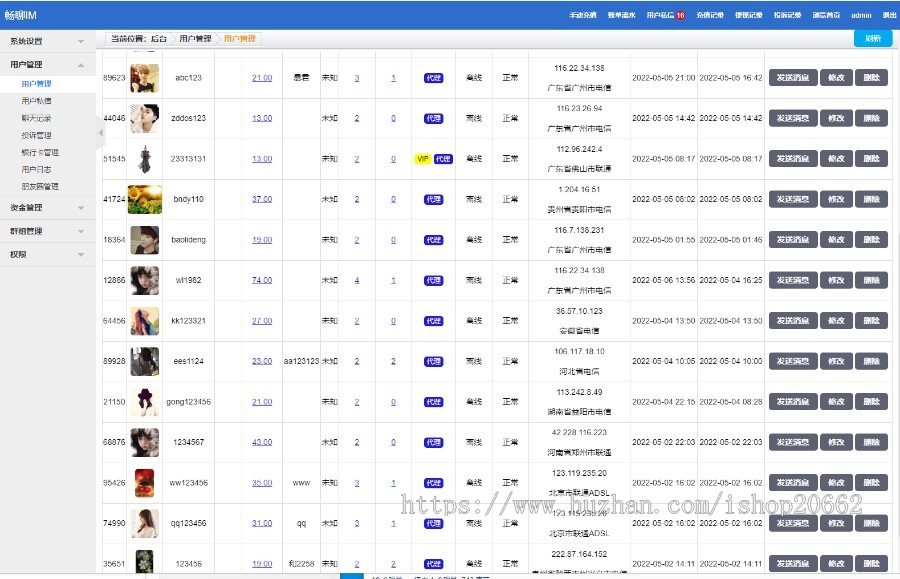
Task: Open the 21.00 balance link for abc123
Action: pyautogui.click(x=262, y=78)
